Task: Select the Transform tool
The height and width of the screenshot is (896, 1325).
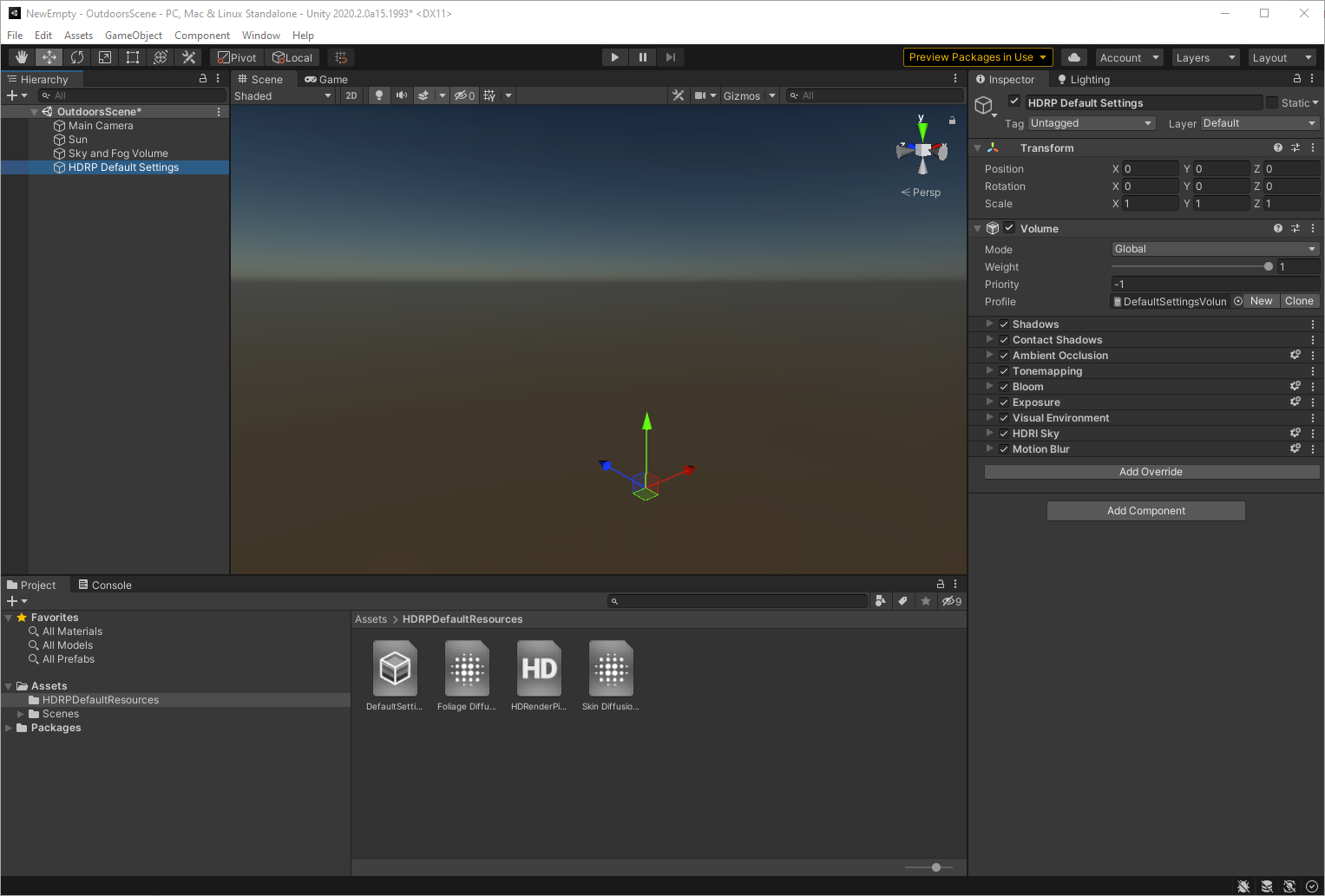Action: [161, 57]
